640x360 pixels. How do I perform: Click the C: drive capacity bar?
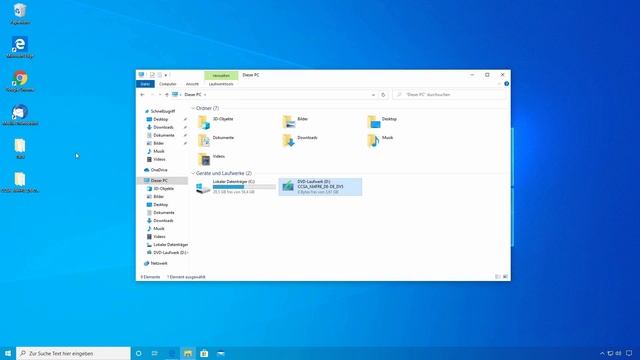click(244, 187)
